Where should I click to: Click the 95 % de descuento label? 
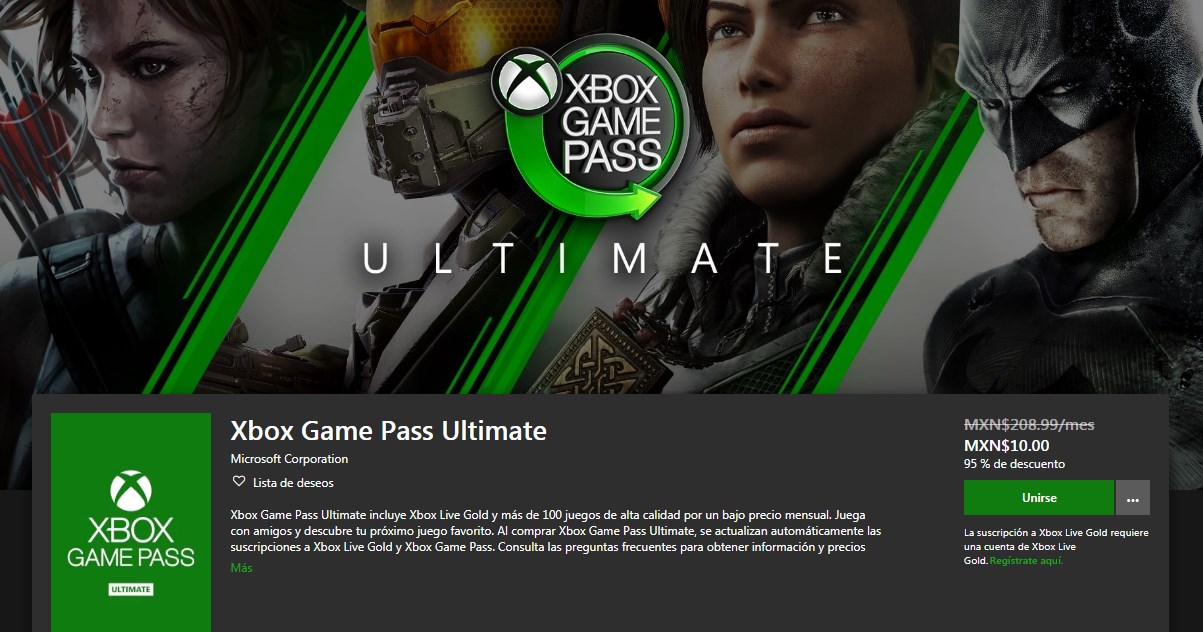click(x=1014, y=464)
